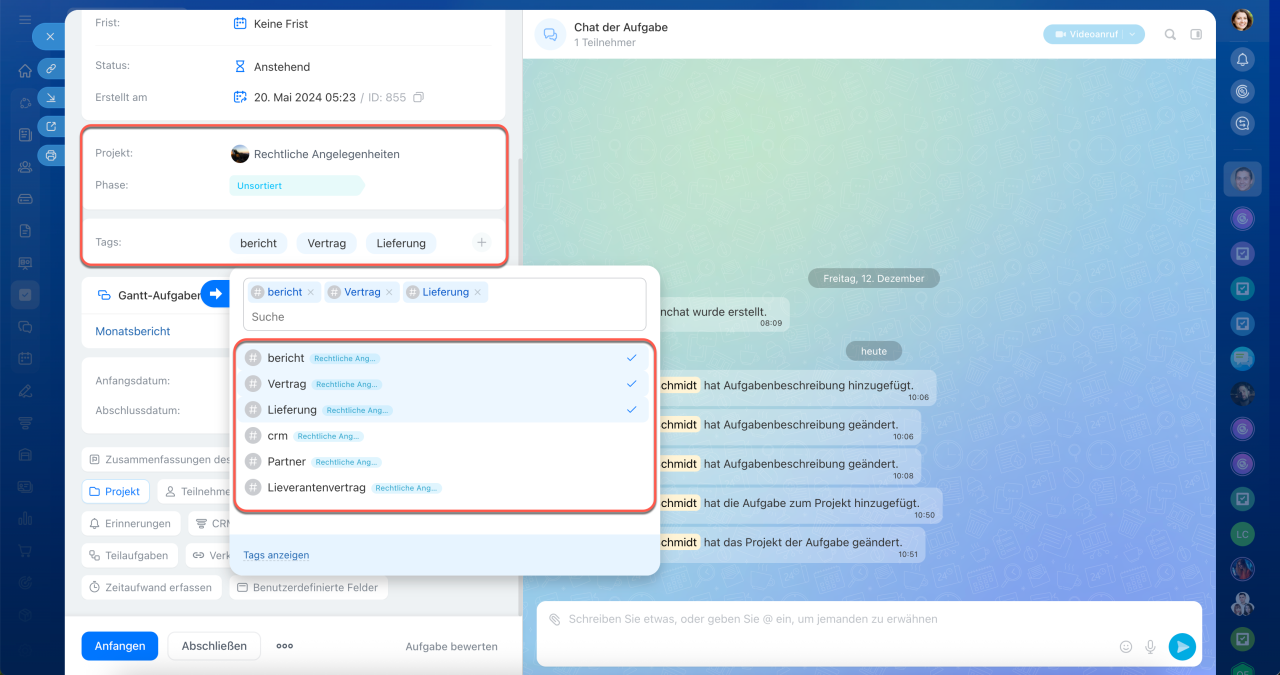This screenshot has height=675, width=1280.
Task: Click the Lieferung tag in Tags row
Action: coord(401,243)
